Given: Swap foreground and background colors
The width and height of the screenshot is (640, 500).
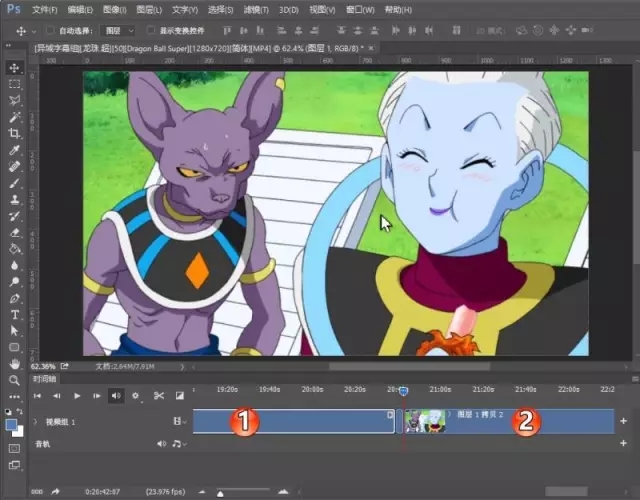Looking at the screenshot, I should 19,411.
